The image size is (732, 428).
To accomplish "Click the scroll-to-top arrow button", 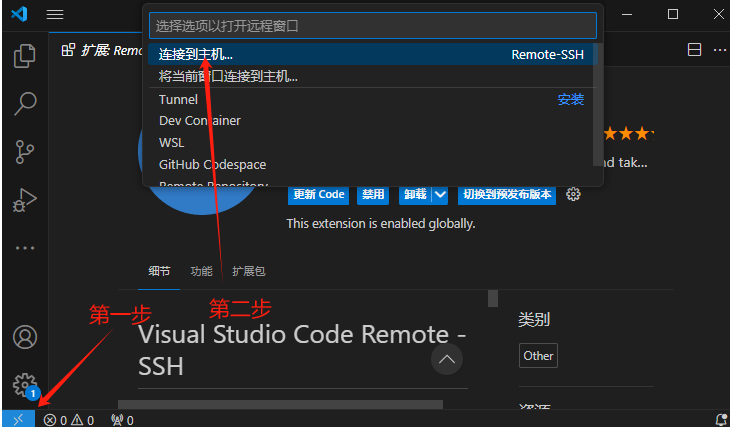I will point(447,359).
